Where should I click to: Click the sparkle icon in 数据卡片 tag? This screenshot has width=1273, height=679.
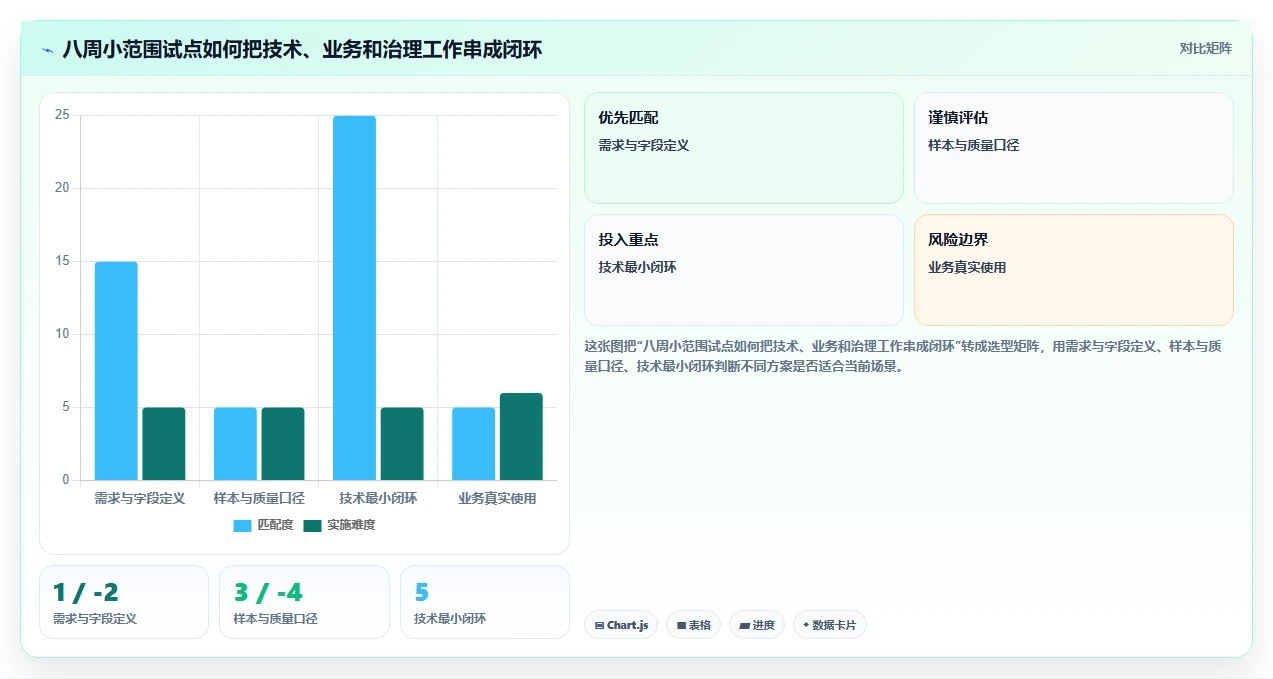click(x=806, y=625)
